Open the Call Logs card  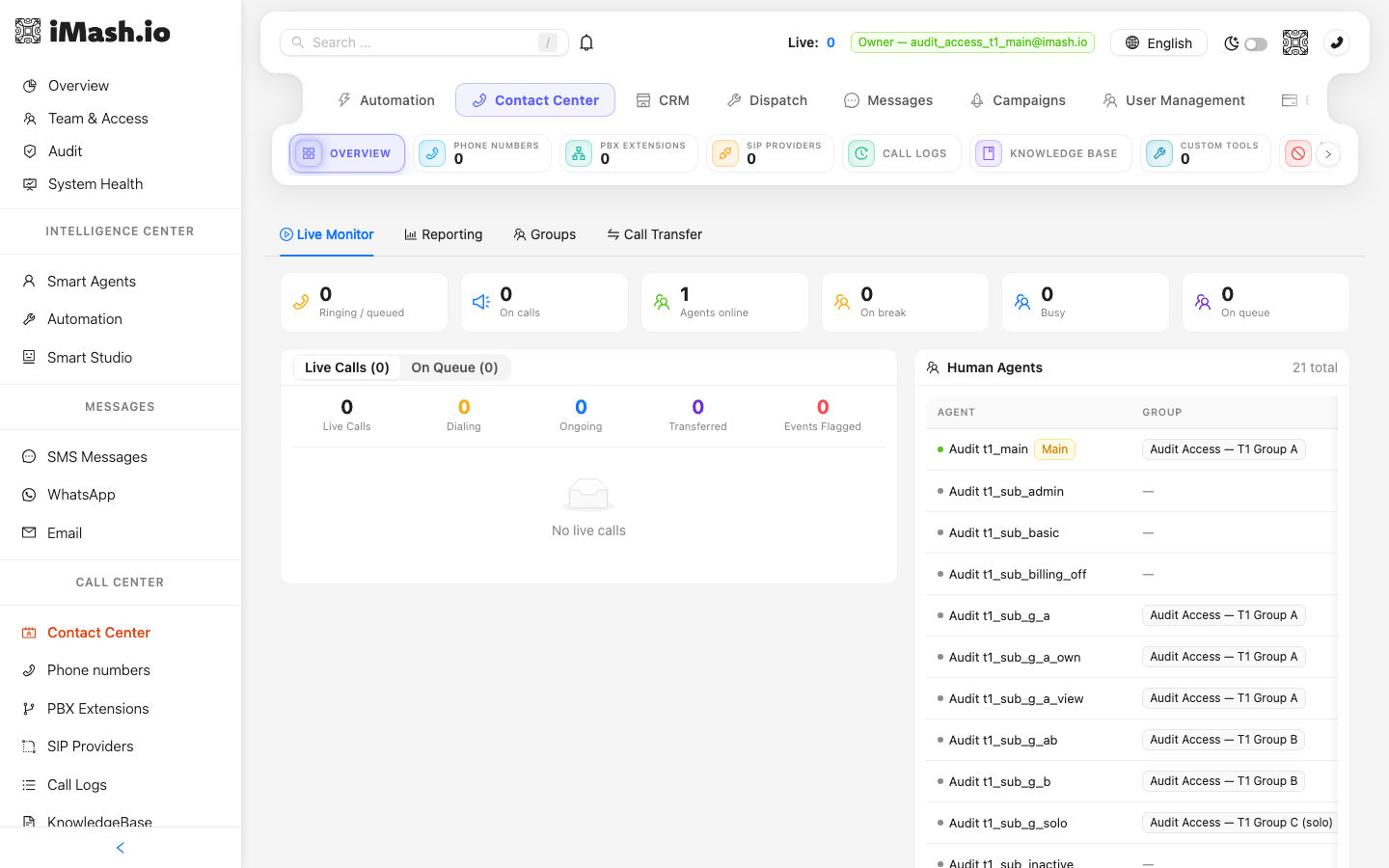pyautogui.click(x=902, y=153)
